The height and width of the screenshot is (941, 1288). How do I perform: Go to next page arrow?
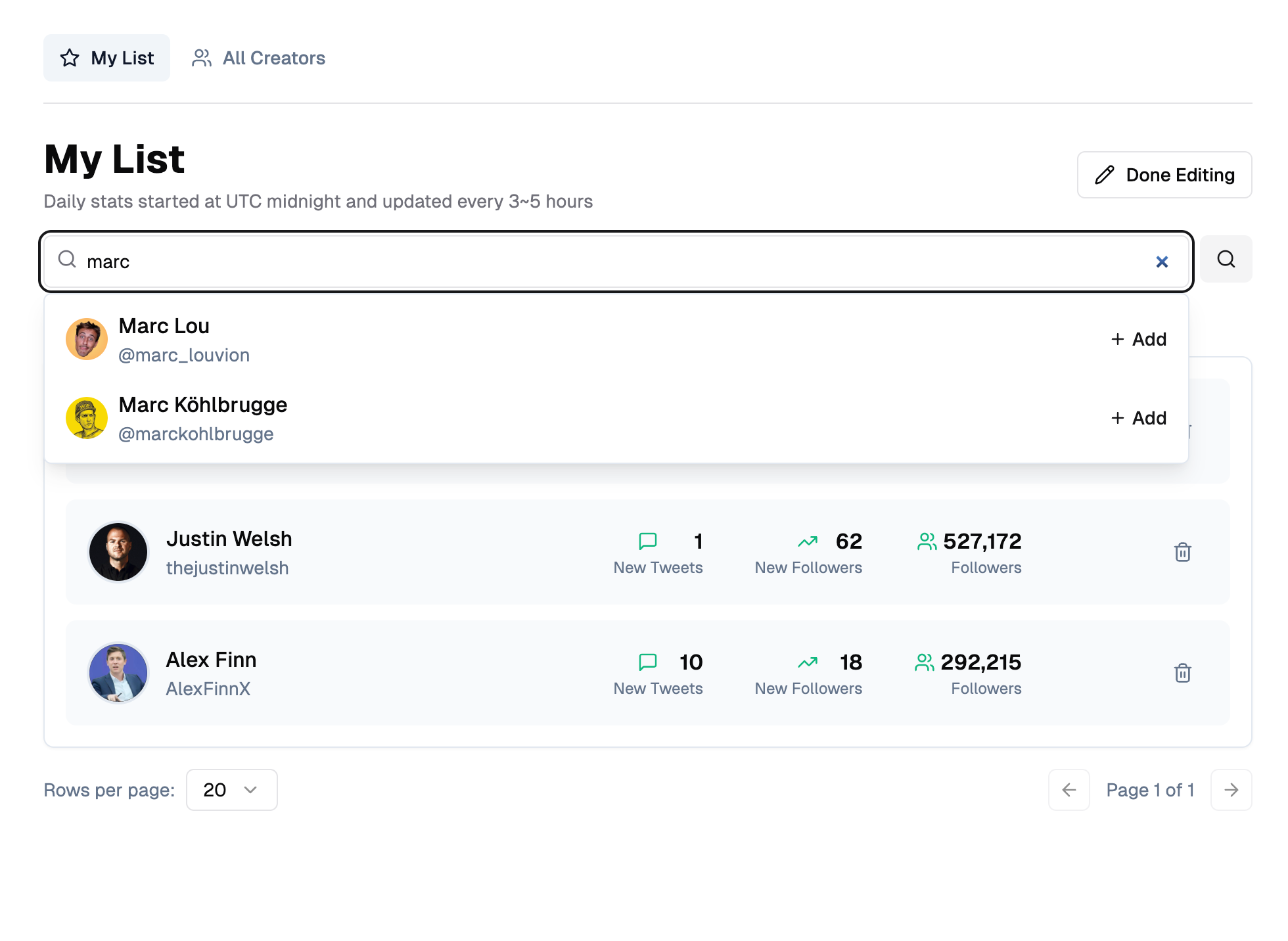[1231, 790]
